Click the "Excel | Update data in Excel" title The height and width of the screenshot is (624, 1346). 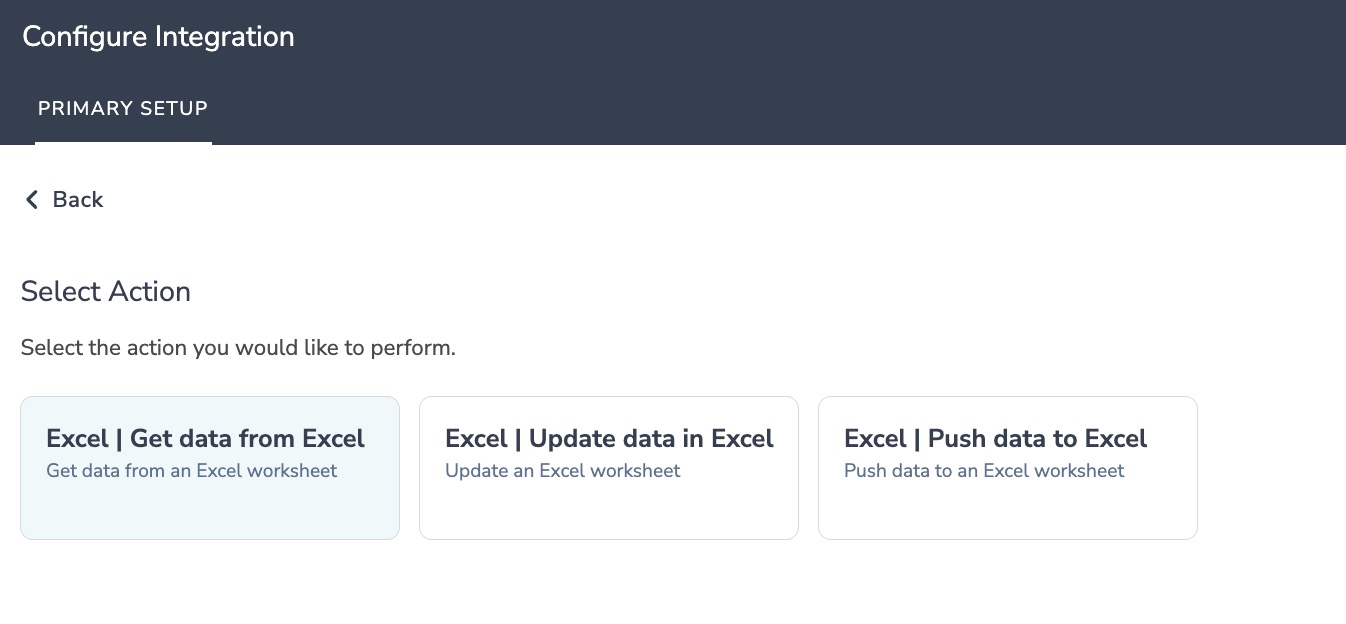click(609, 439)
